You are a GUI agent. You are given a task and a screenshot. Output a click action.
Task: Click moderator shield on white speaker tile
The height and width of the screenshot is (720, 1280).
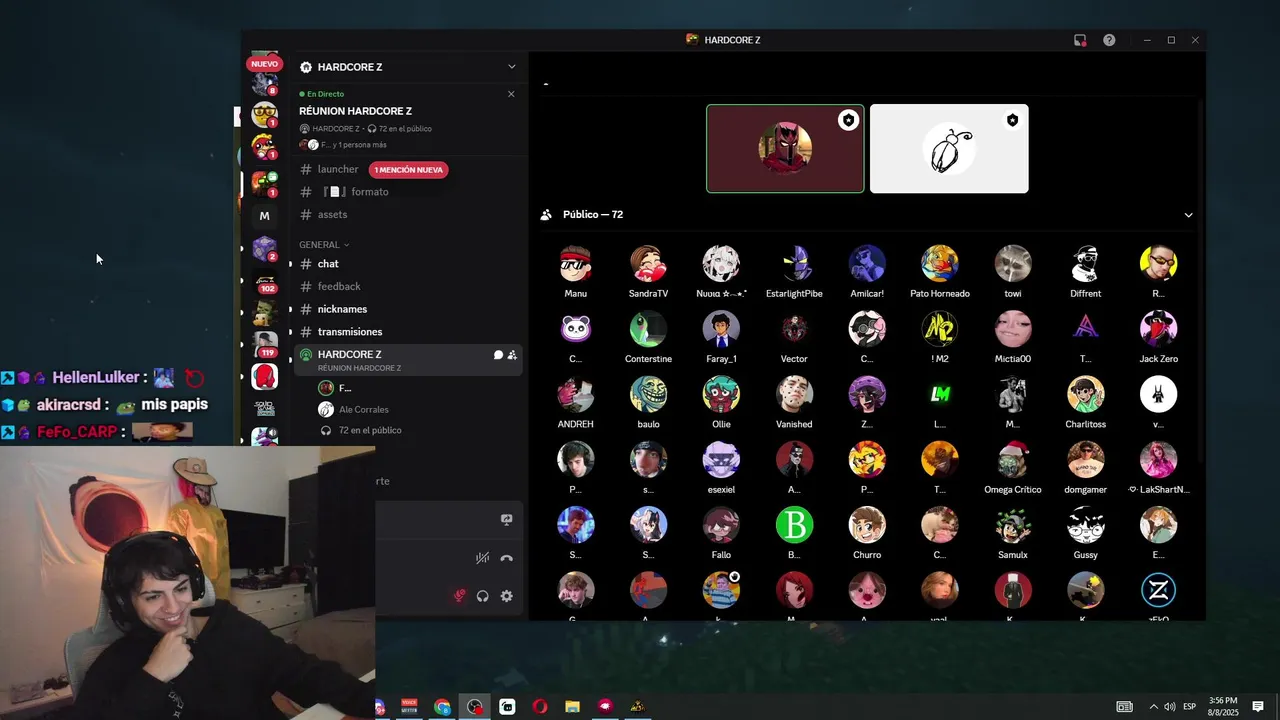pos(1012,120)
